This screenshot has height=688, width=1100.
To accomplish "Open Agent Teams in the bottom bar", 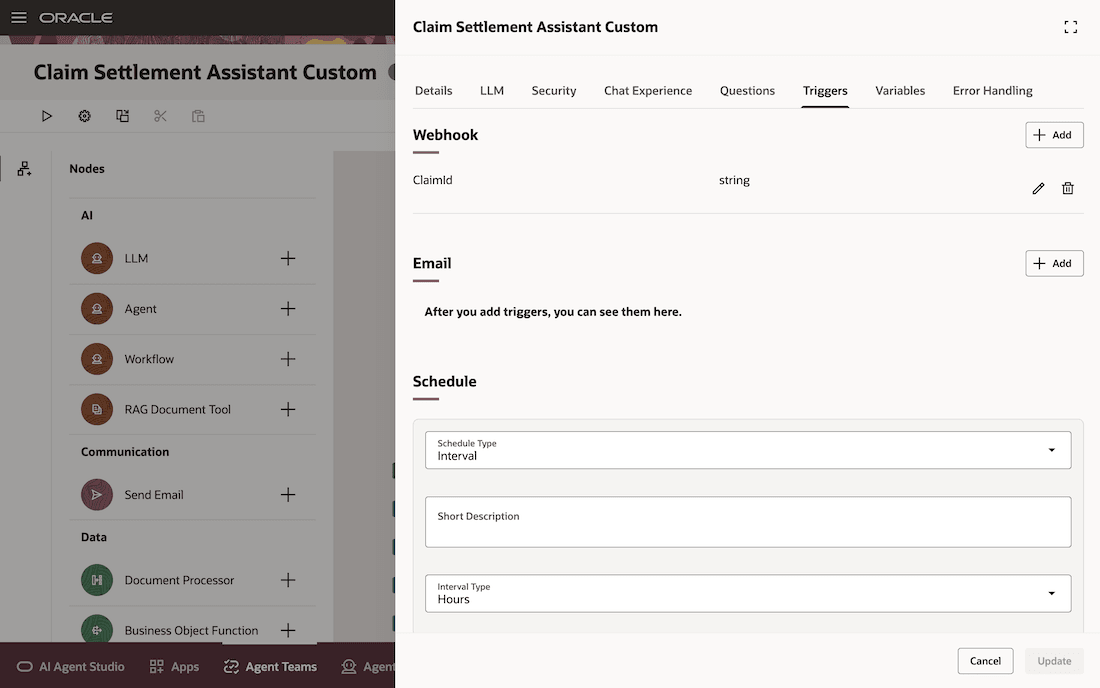I will 270,666.
